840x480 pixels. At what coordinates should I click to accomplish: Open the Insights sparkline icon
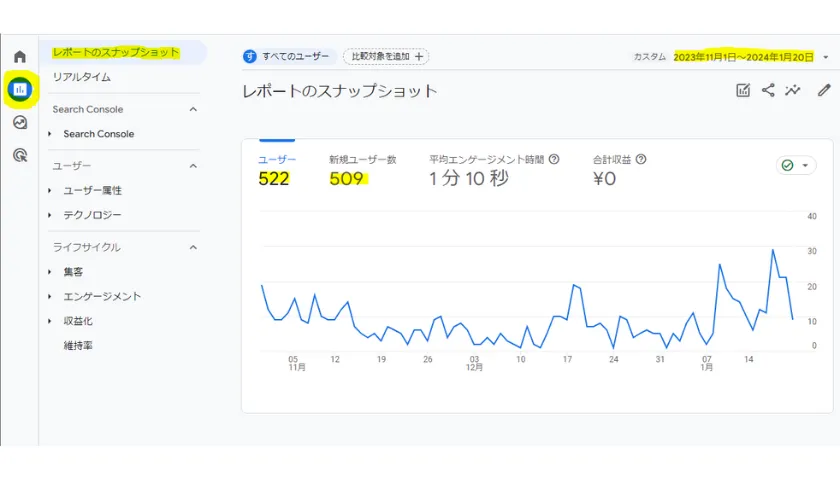click(793, 90)
